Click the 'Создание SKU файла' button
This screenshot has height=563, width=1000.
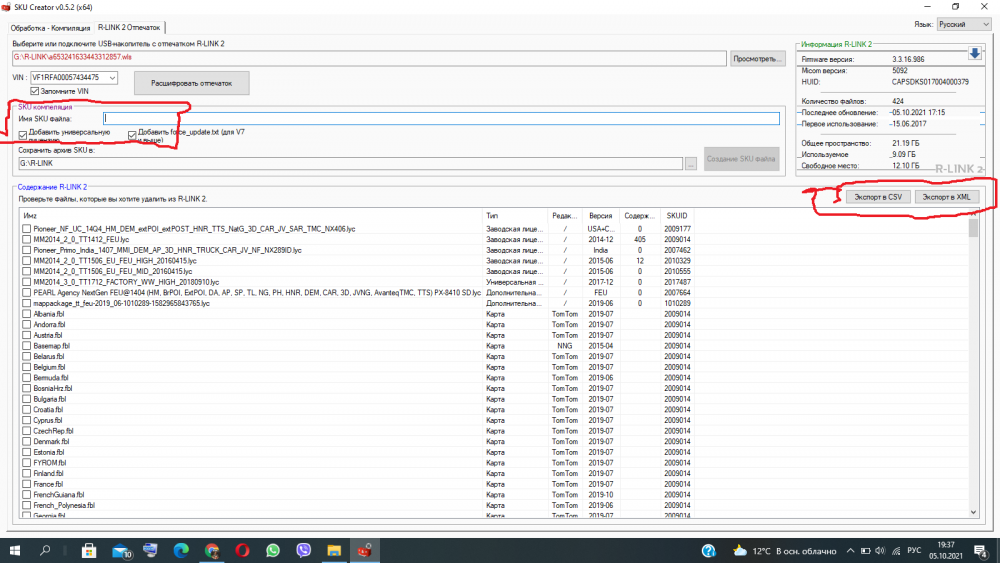pyautogui.click(x=741, y=159)
